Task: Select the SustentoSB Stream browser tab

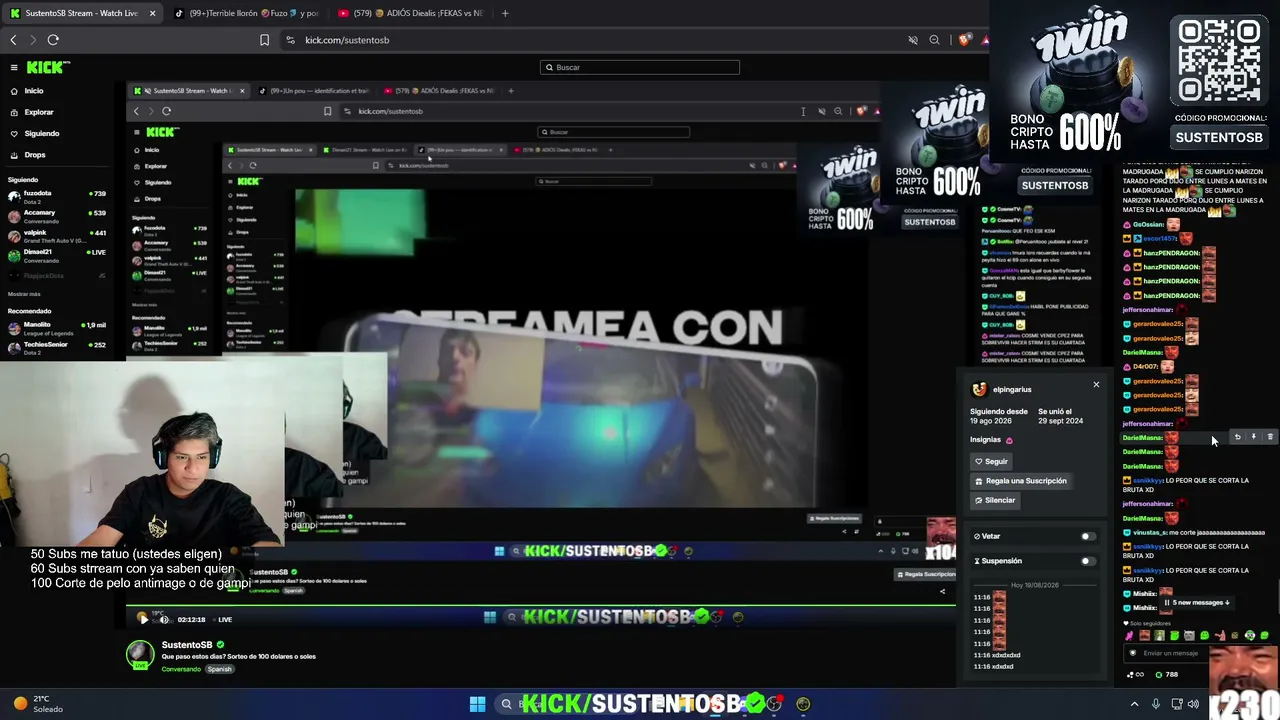Action: 82,13
